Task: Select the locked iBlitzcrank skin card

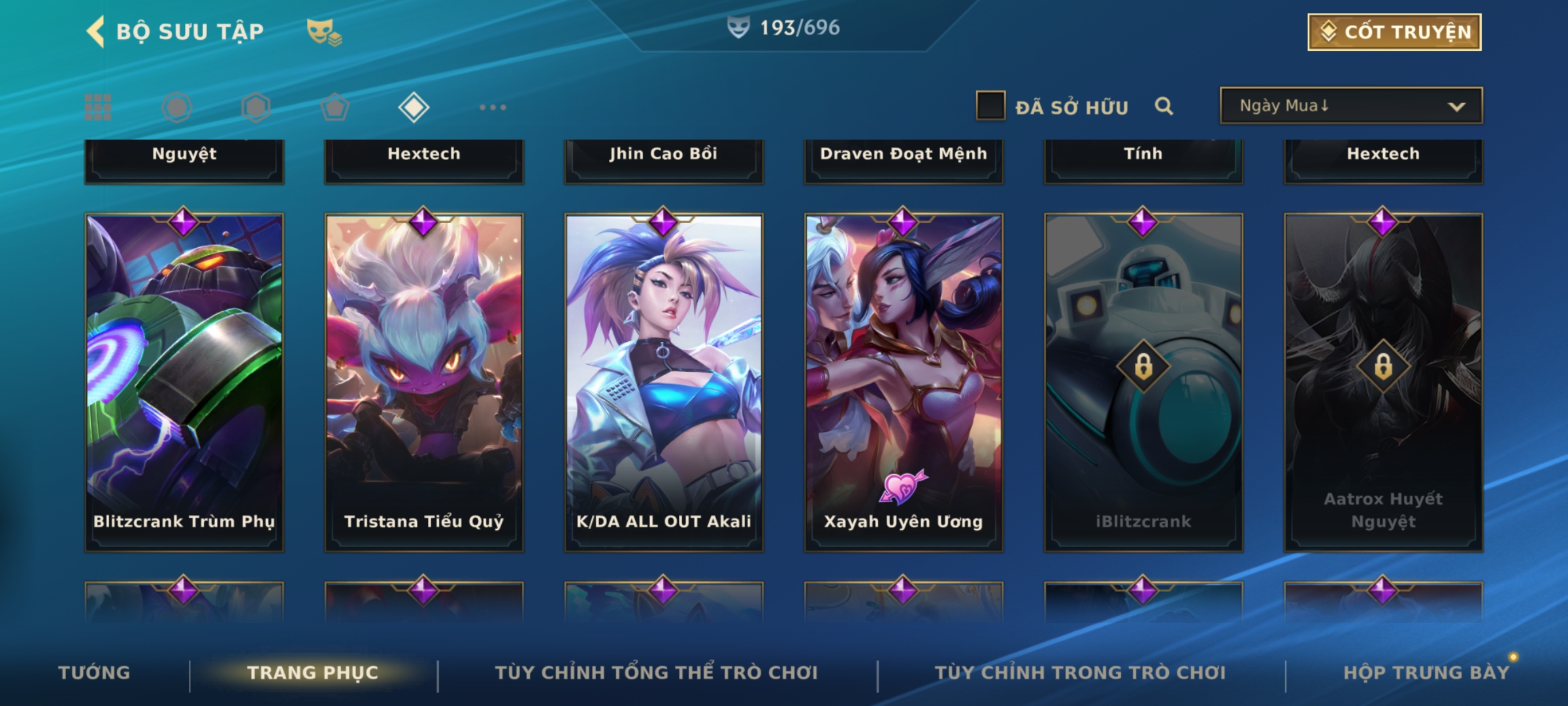Action: (1143, 383)
